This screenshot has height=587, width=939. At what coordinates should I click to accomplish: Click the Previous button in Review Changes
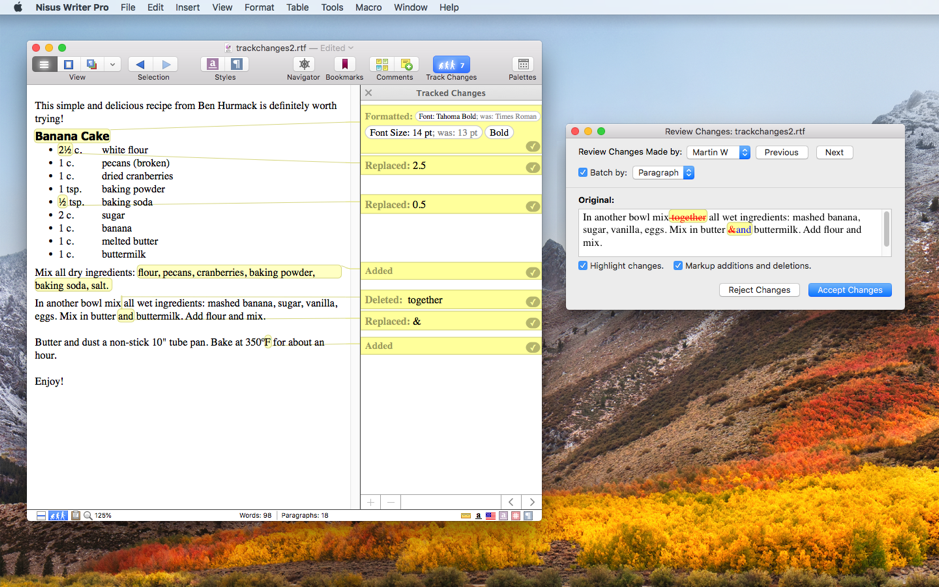pos(782,152)
